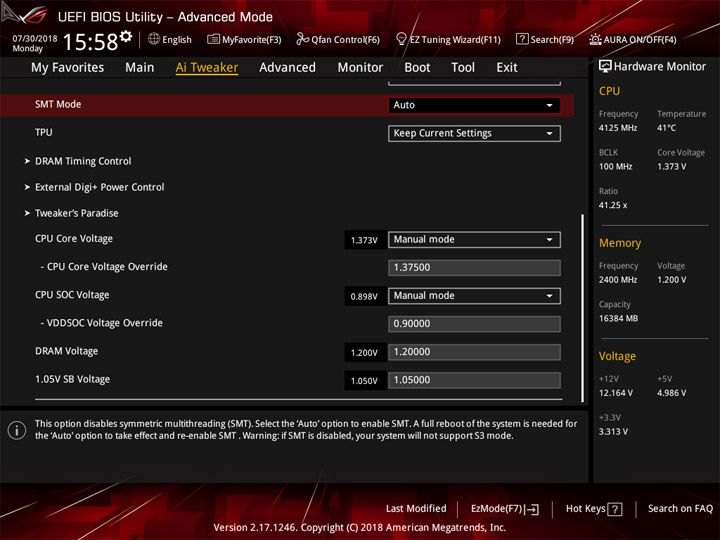Click the globe language icon
The height and width of the screenshot is (540, 720).
[x=154, y=39]
